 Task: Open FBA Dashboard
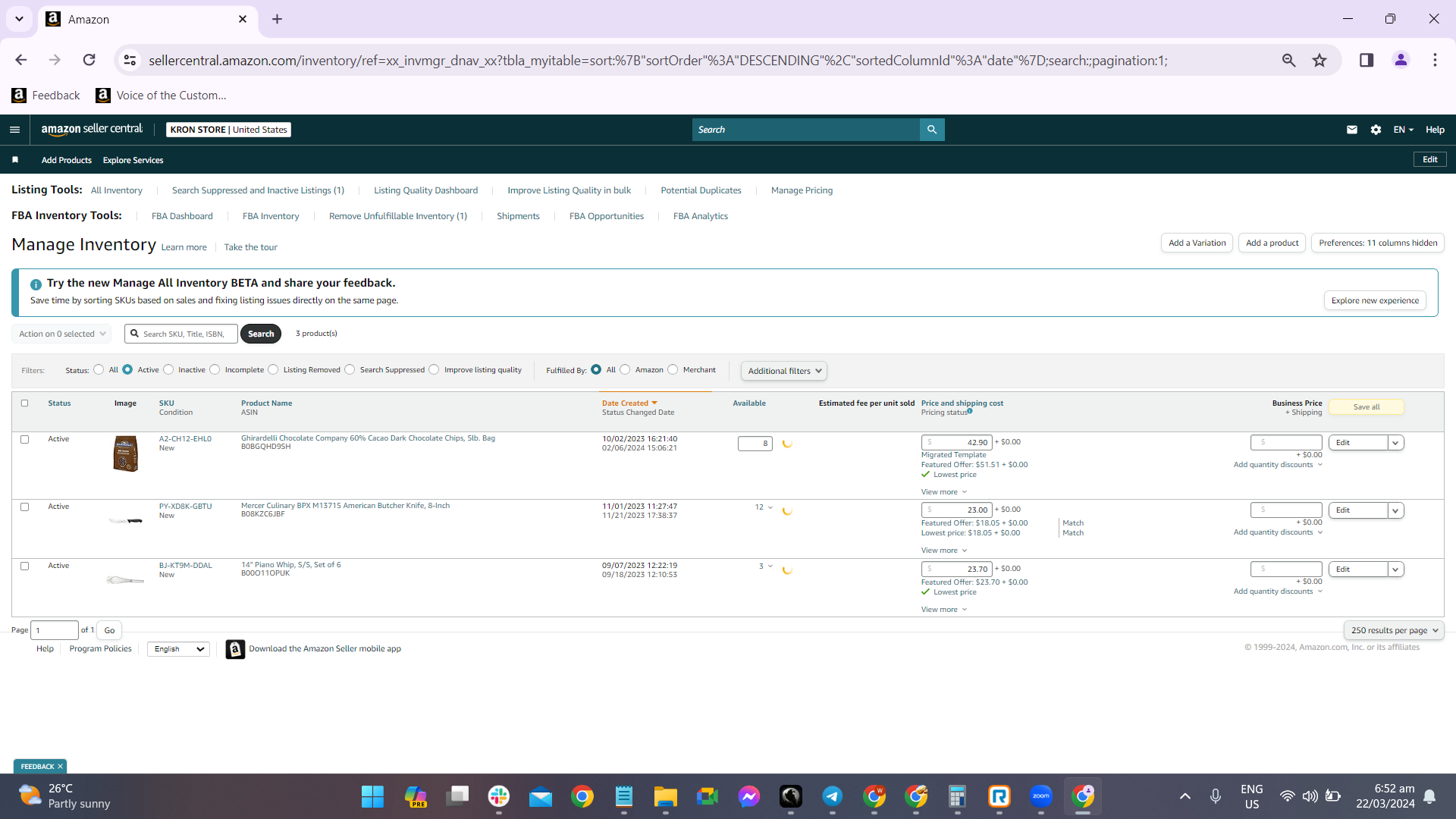click(x=182, y=216)
